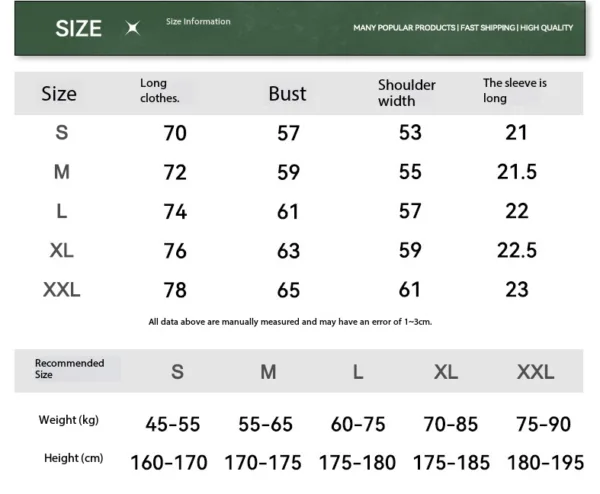Click weight range 45-55
The image size is (600, 494).
coord(173,424)
